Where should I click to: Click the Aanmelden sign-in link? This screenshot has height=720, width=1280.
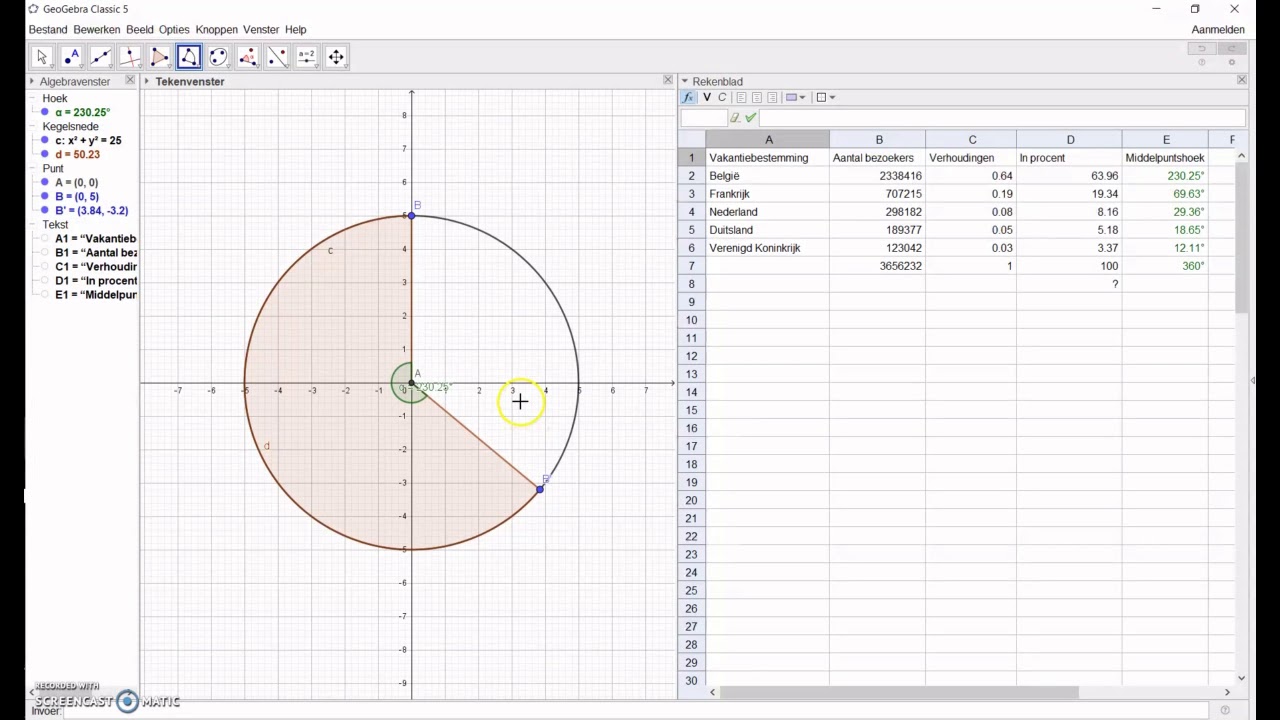1218,30
